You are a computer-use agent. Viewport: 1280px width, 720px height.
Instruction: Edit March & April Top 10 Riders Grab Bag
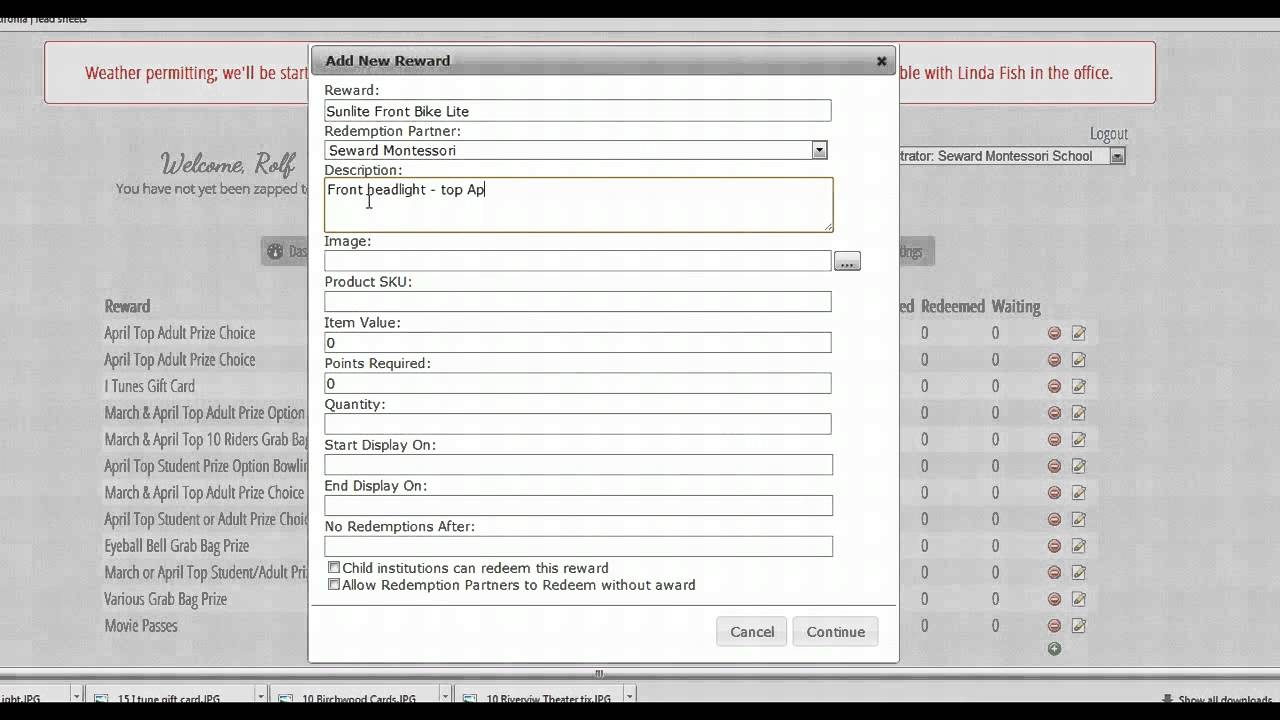[1079, 439]
